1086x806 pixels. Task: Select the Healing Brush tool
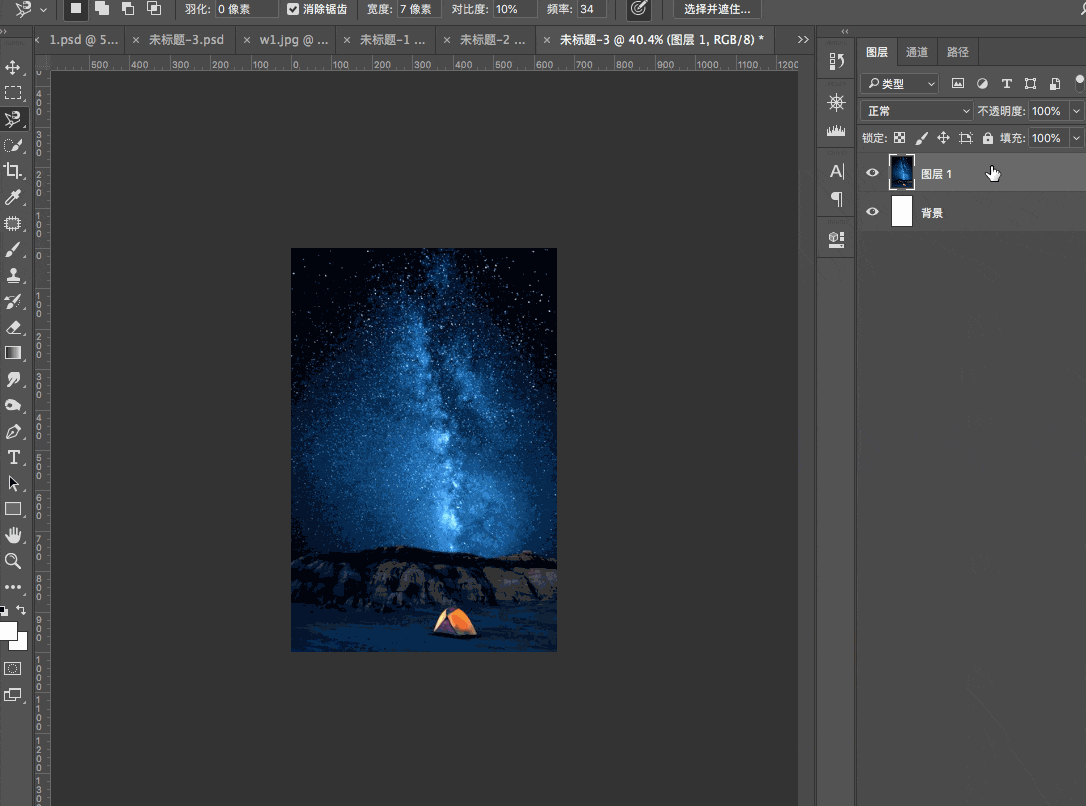(12, 224)
